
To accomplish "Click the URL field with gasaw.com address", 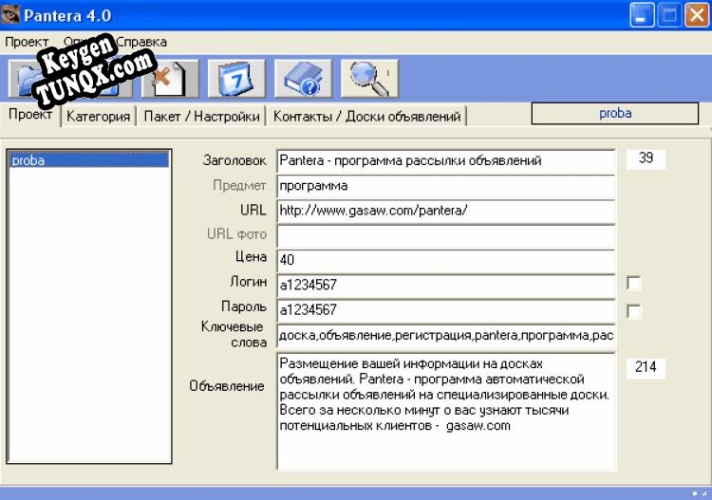I will pyautogui.click(x=446, y=211).
